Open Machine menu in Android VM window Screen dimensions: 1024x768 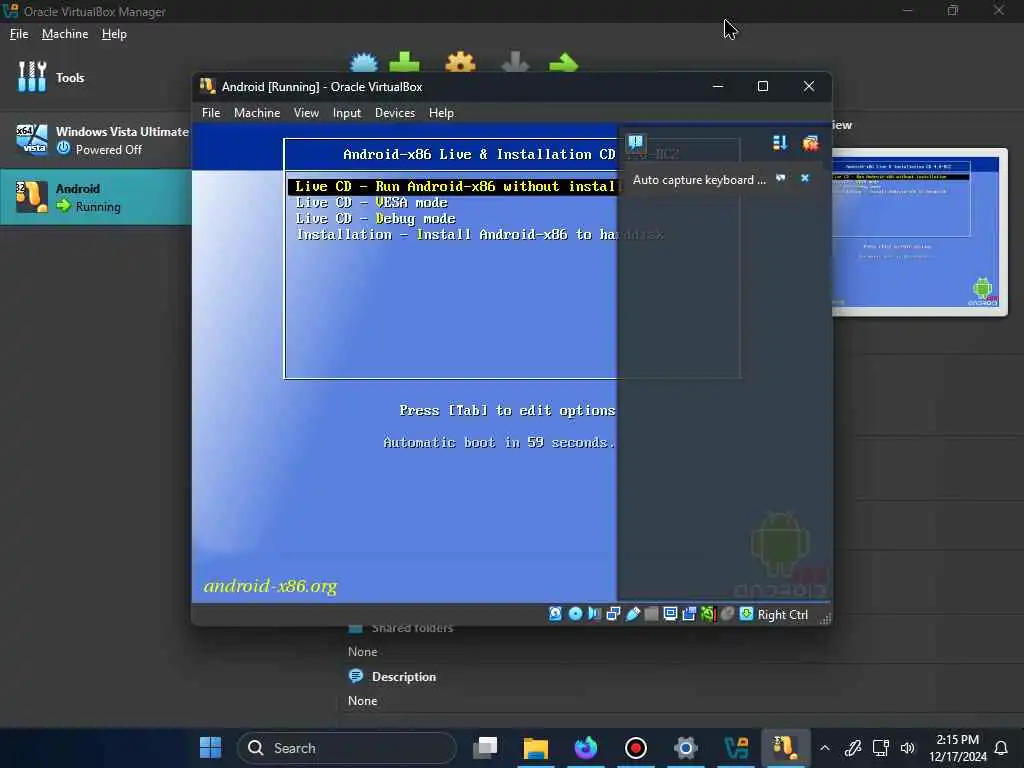coord(257,113)
